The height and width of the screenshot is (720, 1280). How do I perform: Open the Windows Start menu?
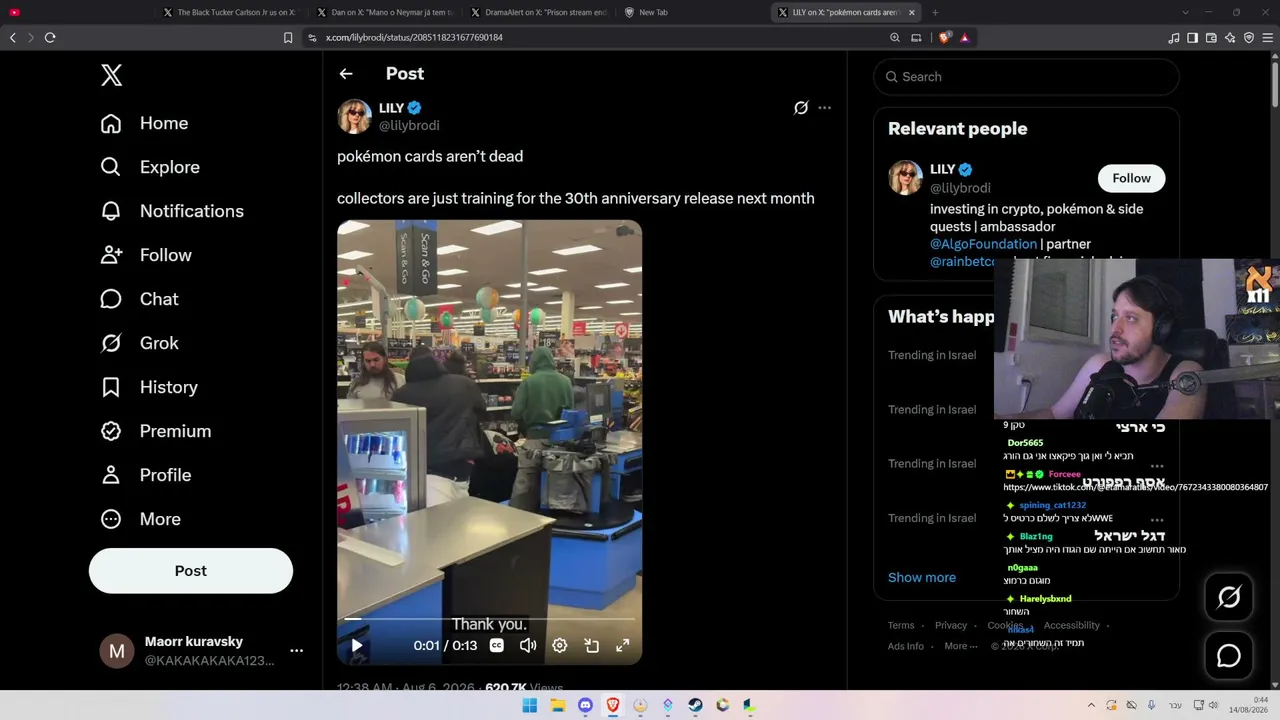tap(530, 705)
